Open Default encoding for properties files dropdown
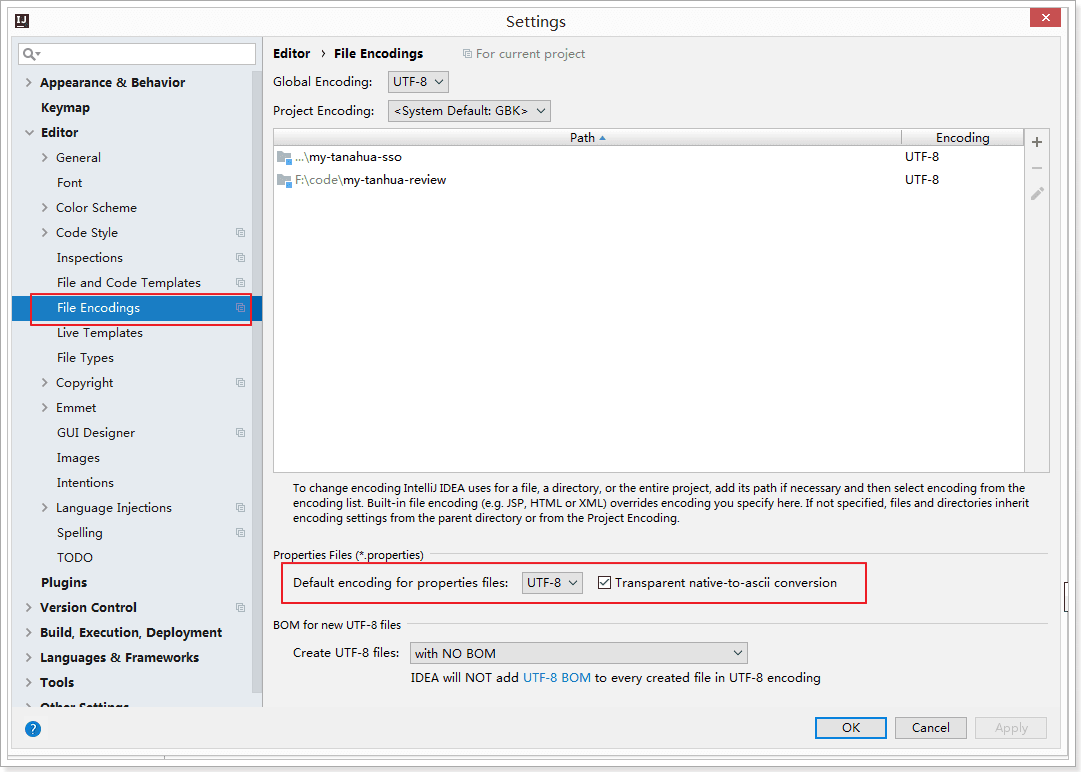Viewport: 1081px width, 772px height. click(552, 583)
